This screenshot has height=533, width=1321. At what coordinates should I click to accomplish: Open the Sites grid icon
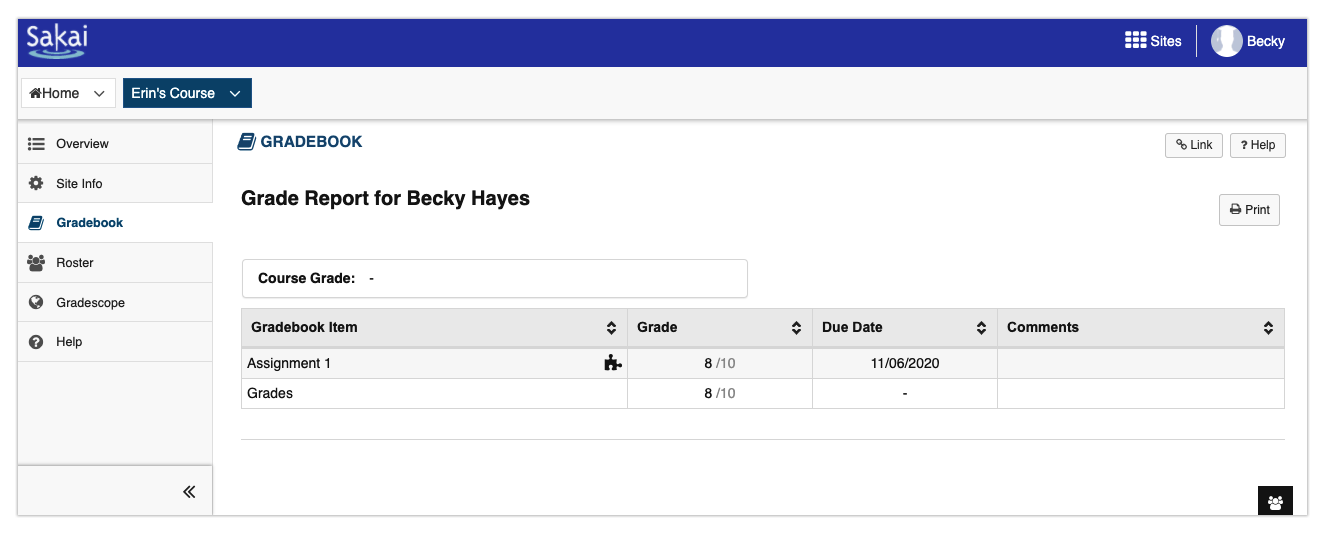(x=1135, y=41)
